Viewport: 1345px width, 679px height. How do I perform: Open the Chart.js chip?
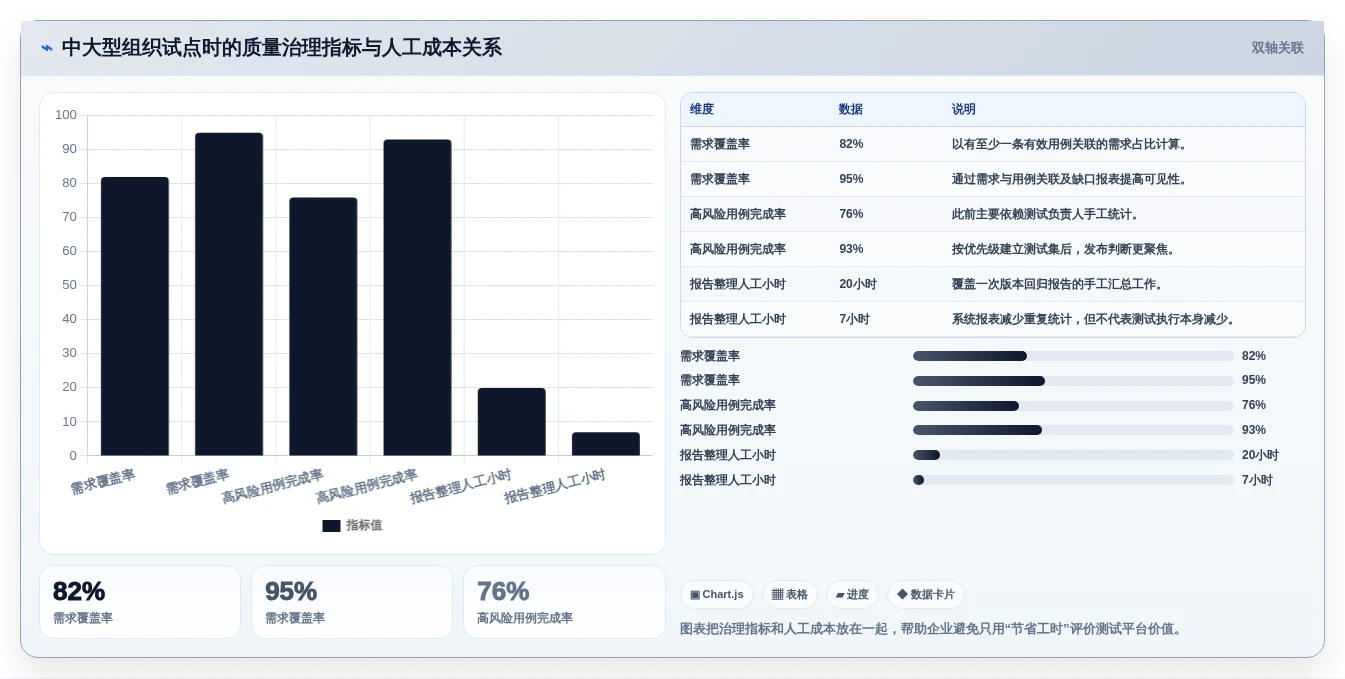(717, 595)
